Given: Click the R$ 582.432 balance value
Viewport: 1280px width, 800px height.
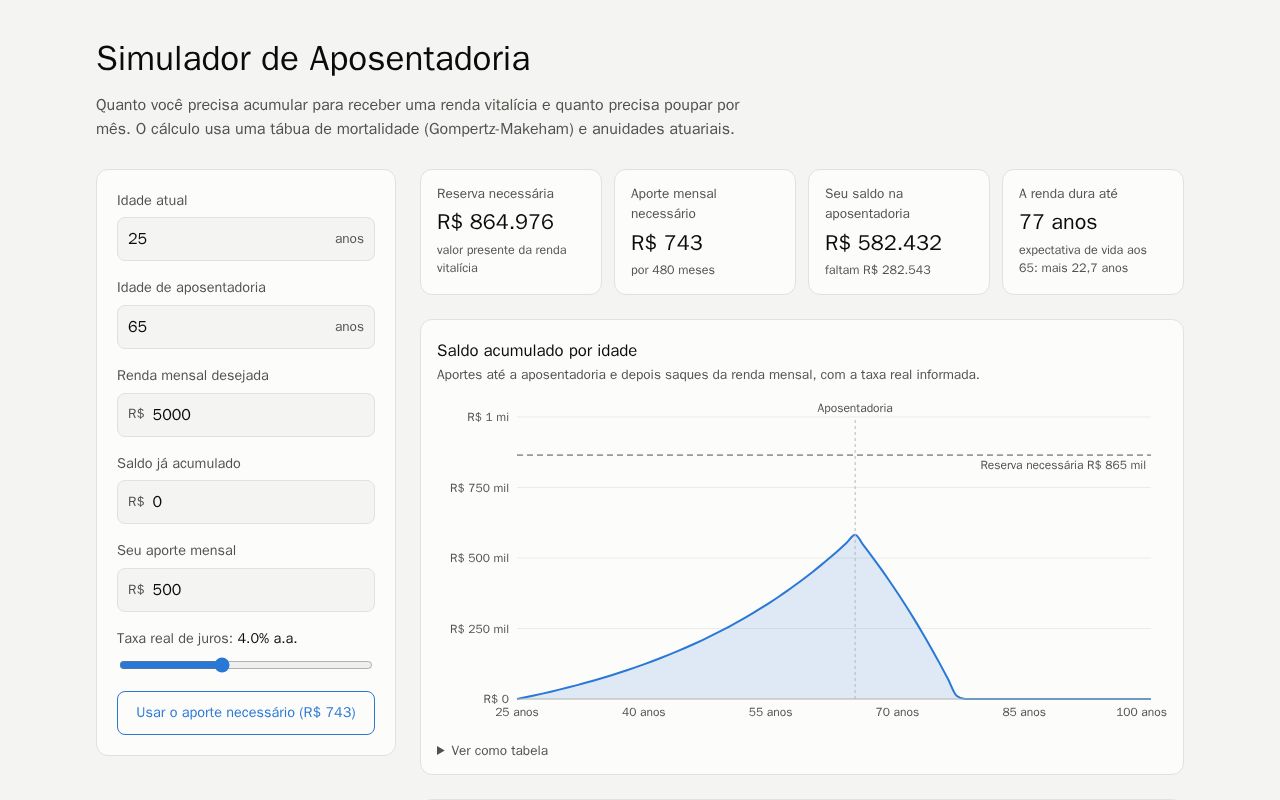Looking at the screenshot, I should tap(883, 243).
